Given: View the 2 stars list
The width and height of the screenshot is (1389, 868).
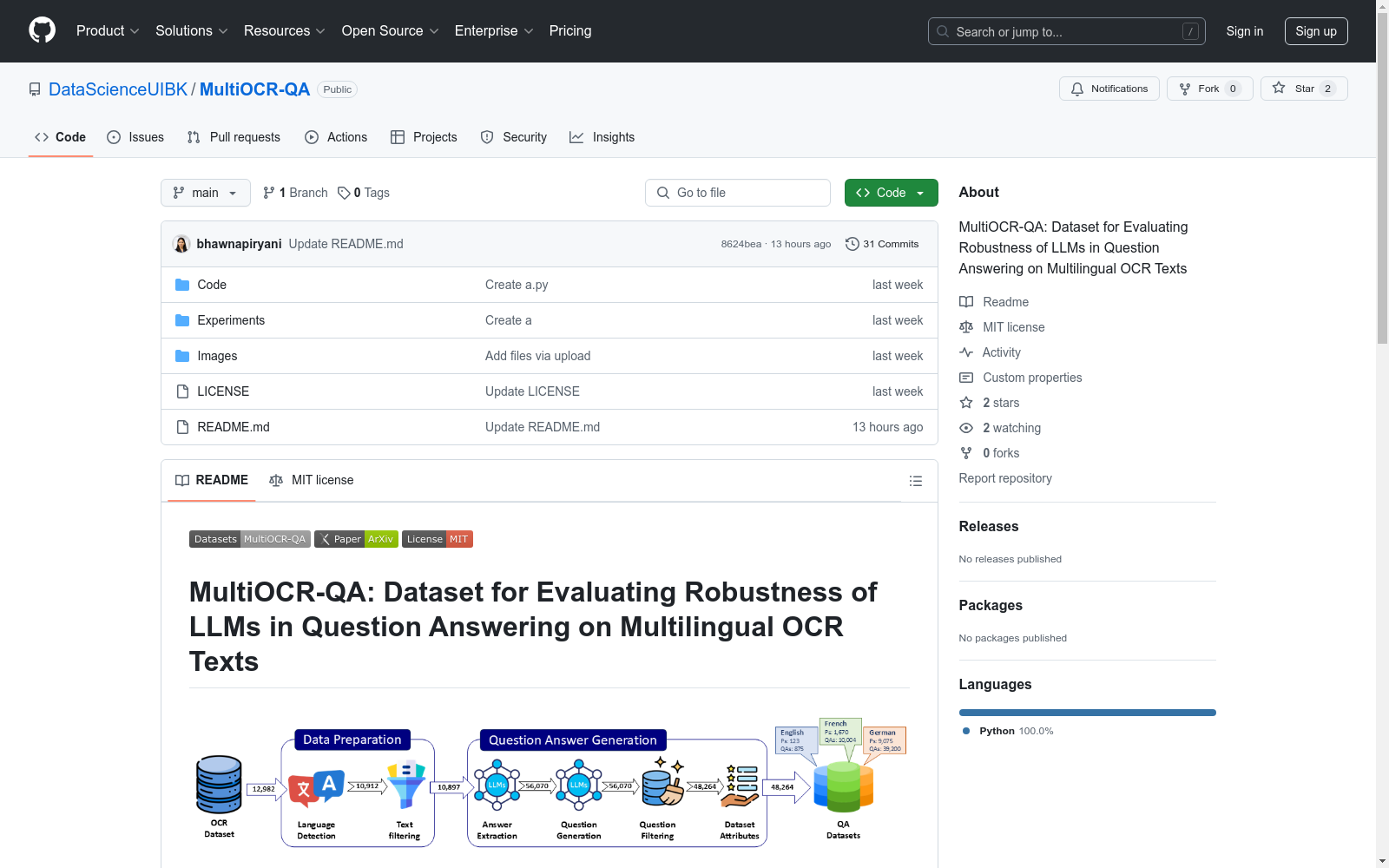Looking at the screenshot, I should (990, 403).
